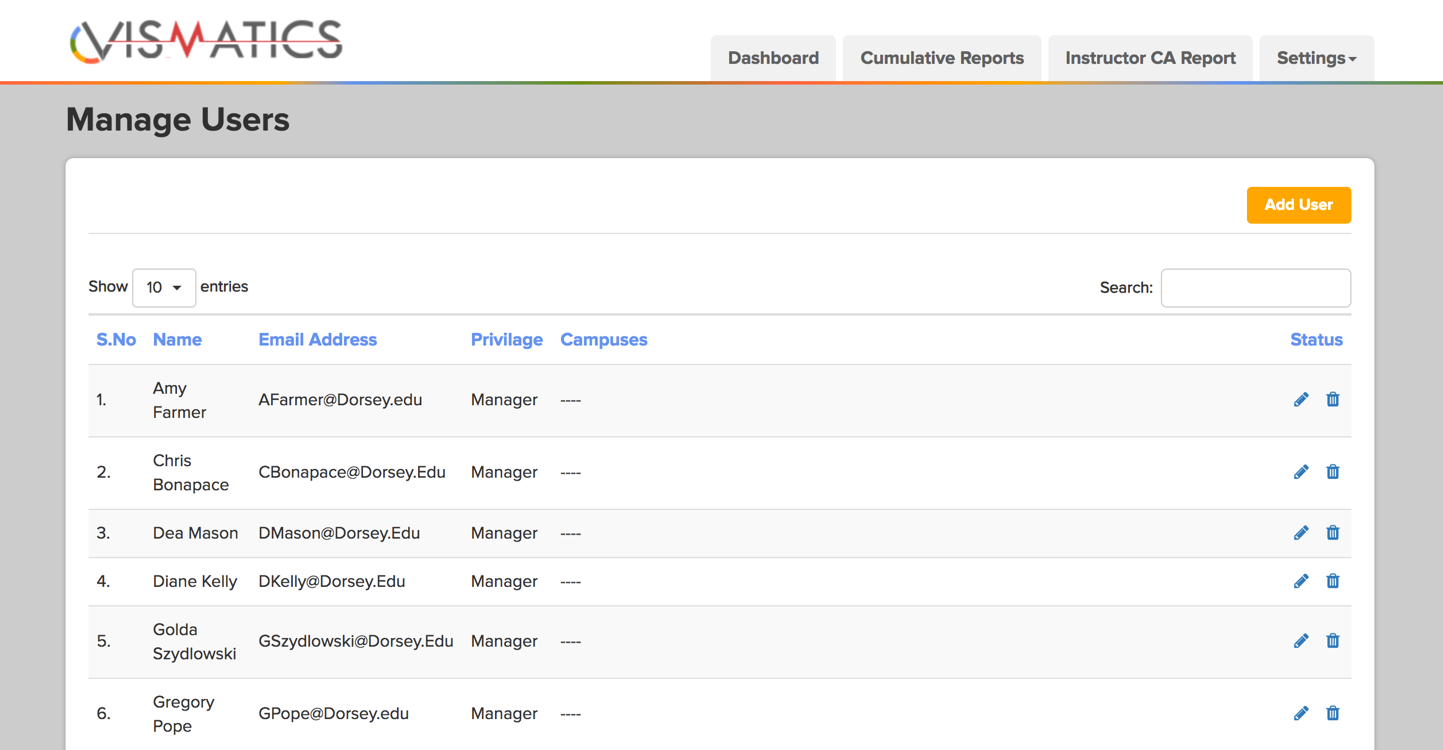Select the name Diane Kelly
1443x750 pixels.
click(195, 581)
